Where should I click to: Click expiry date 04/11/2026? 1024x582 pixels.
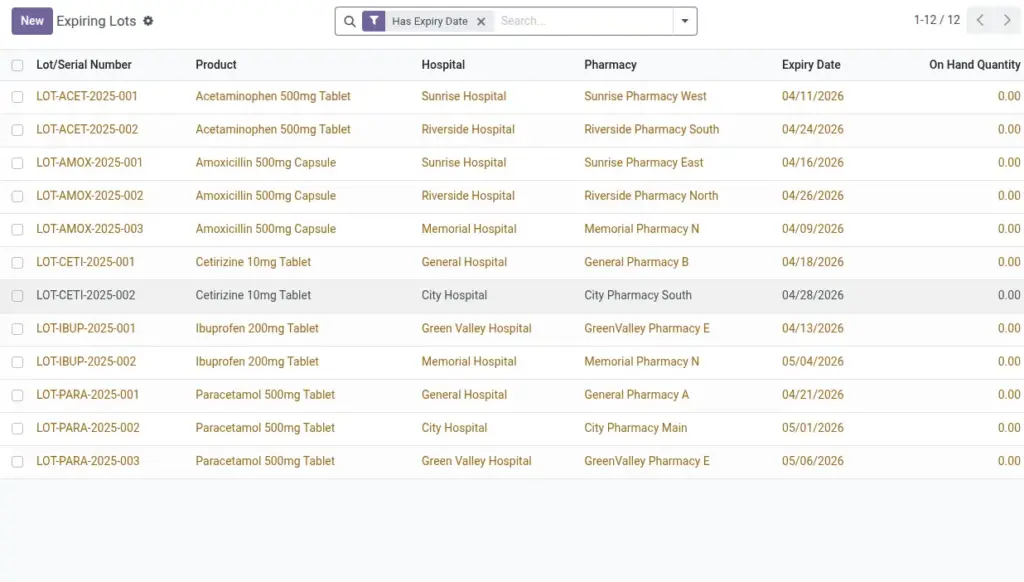[812, 96]
